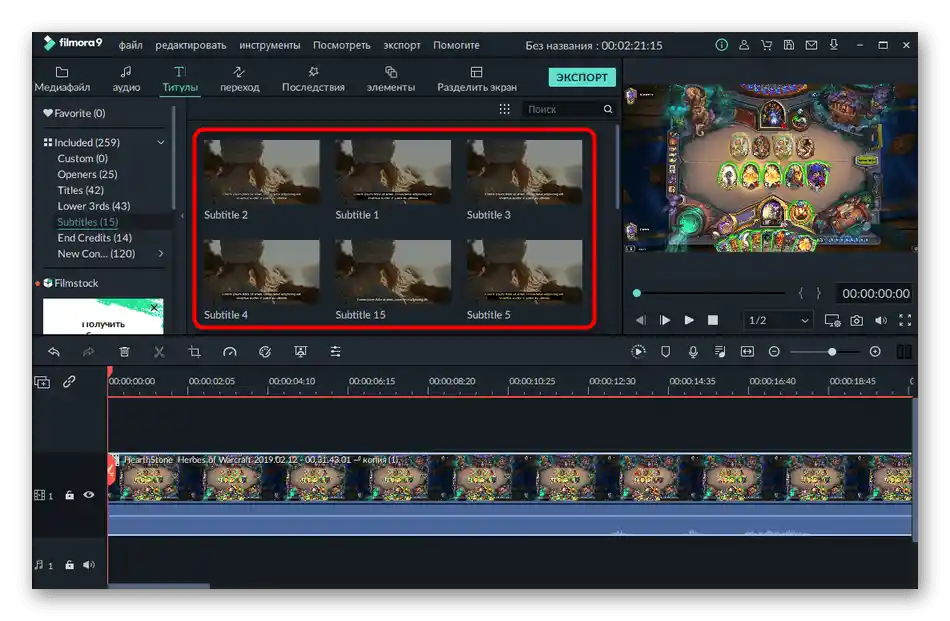This screenshot has height=621, width=950.
Task: Switch to the переход tab
Action: (239, 79)
